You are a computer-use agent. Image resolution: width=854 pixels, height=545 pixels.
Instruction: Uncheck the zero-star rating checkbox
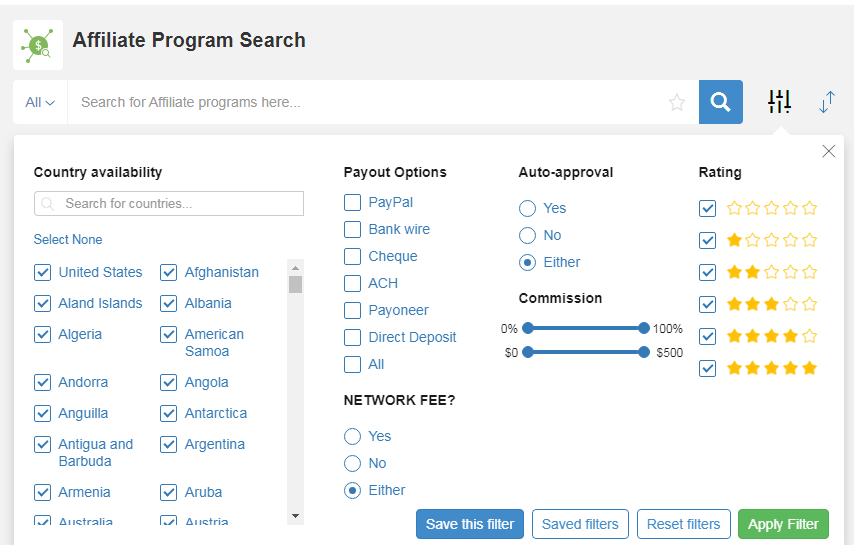[707, 208]
